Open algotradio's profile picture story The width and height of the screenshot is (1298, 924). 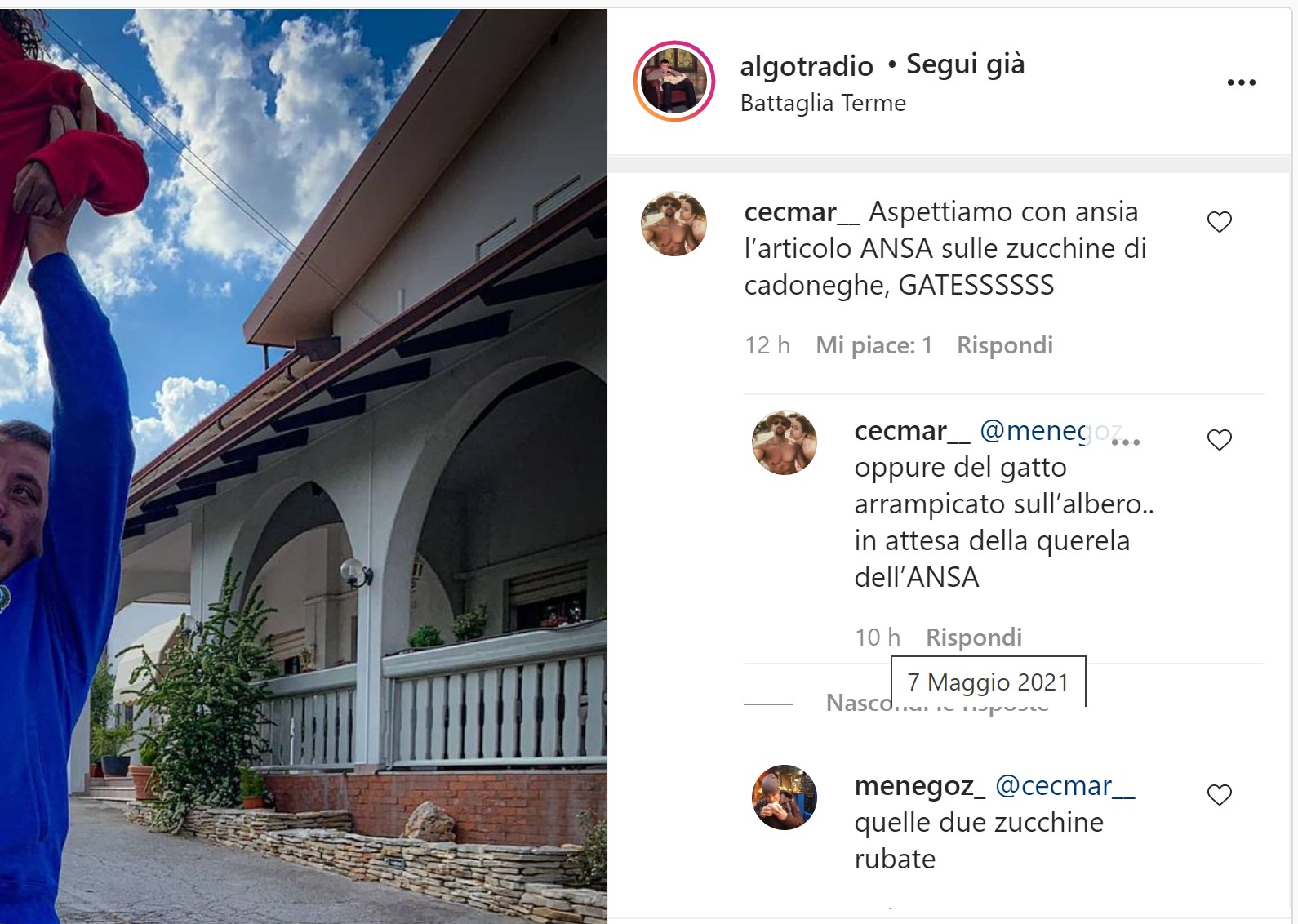click(674, 82)
